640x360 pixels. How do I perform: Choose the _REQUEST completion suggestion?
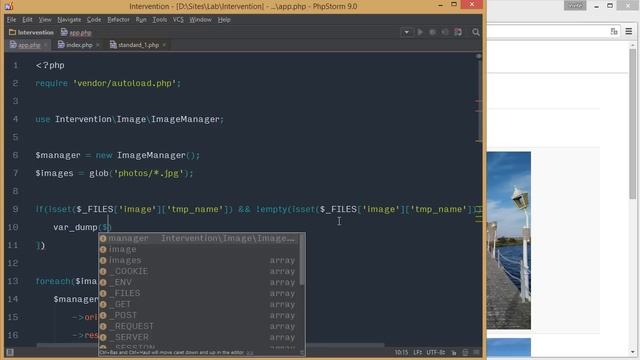coord(199,327)
